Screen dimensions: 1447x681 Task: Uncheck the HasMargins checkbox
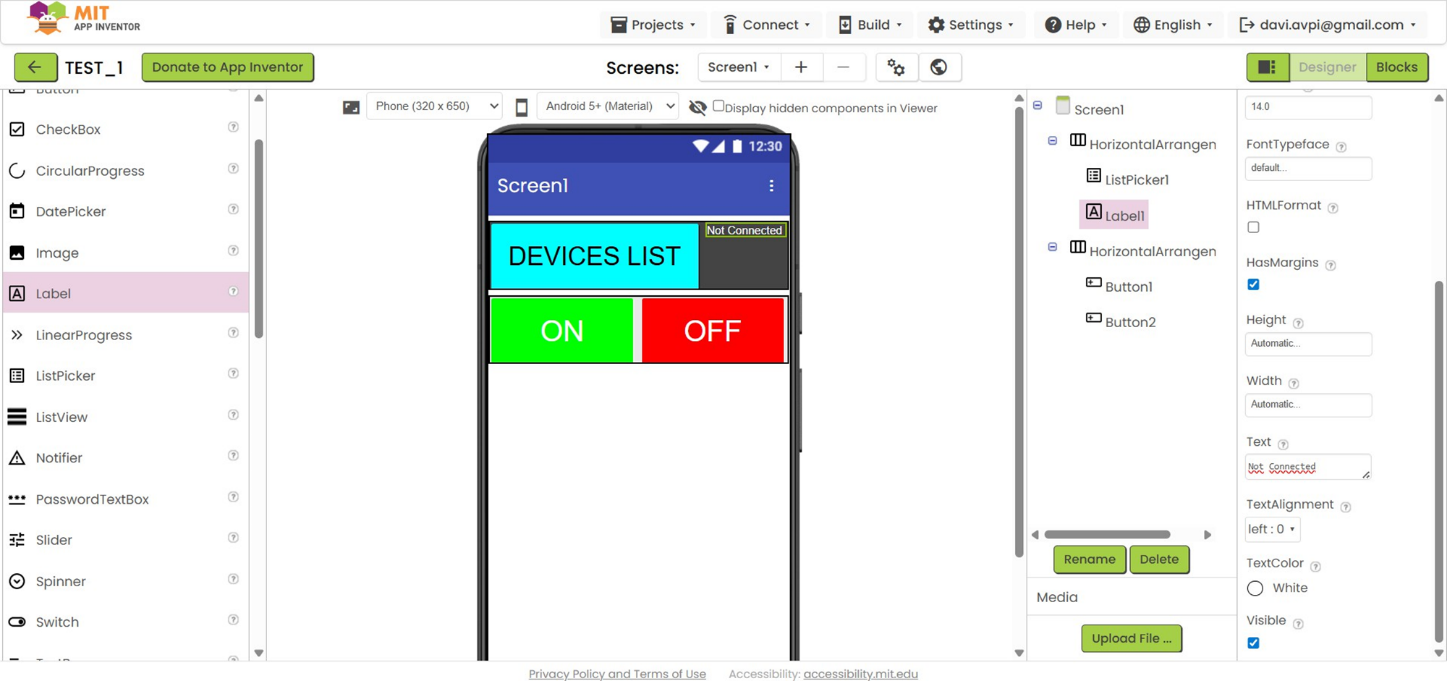point(1253,285)
